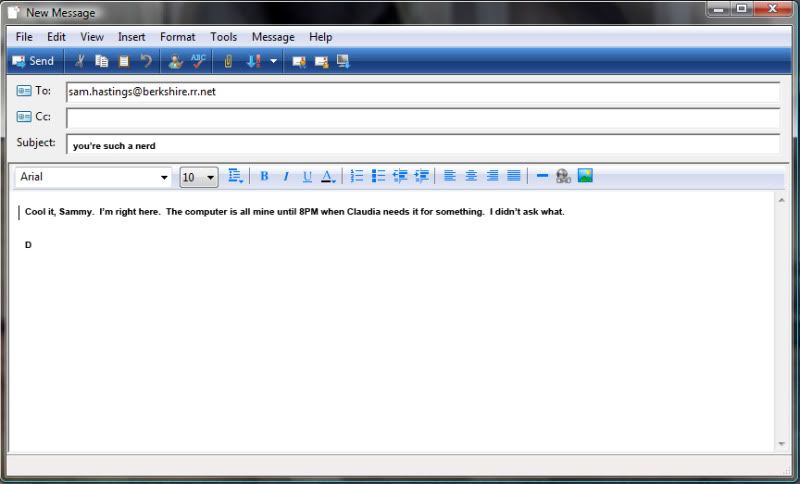Insert a horizontal line
This screenshot has width=800, height=484.
pyautogui.click(x=542, y=176)
